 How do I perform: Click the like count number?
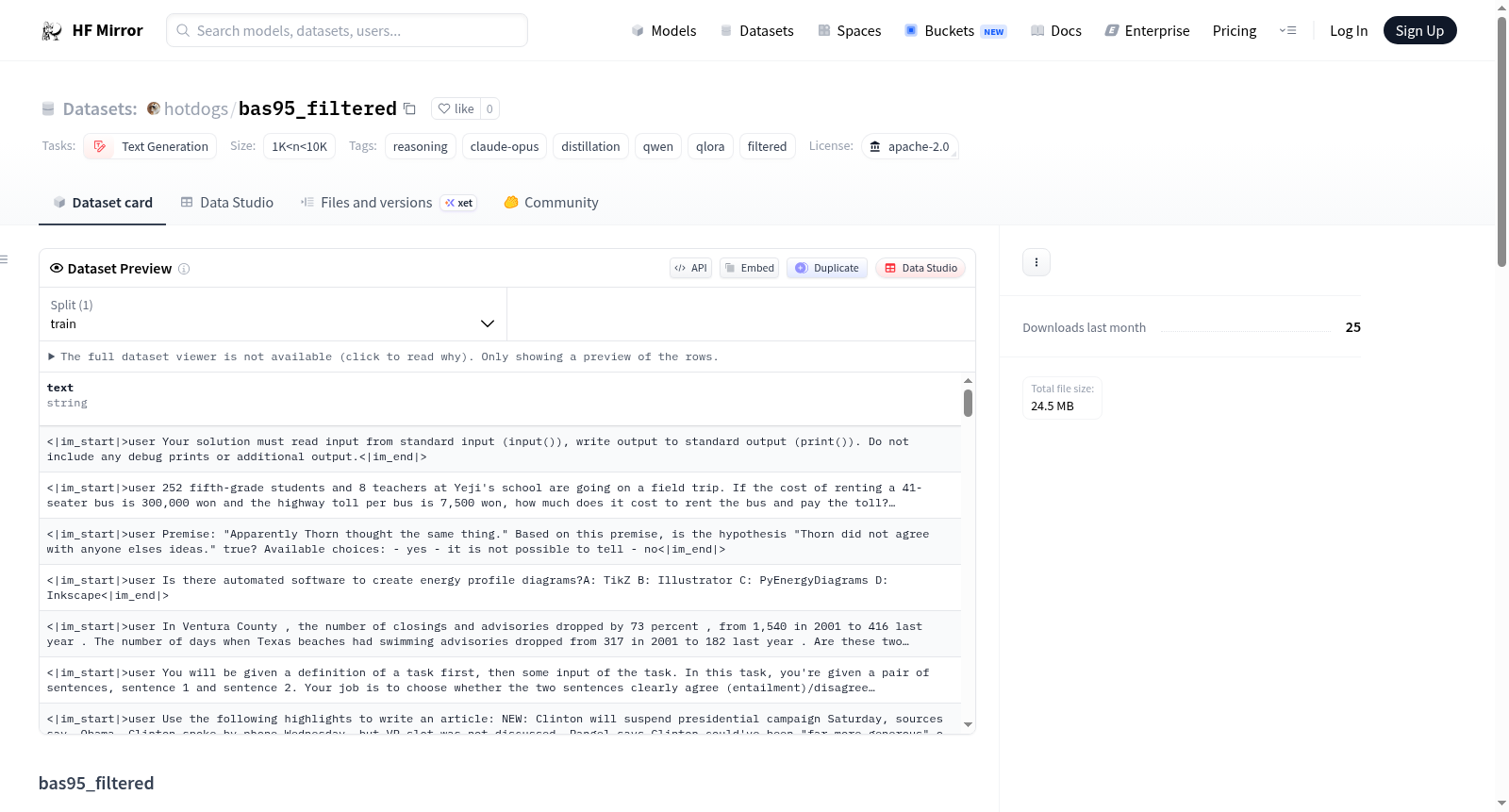[489, 108]
